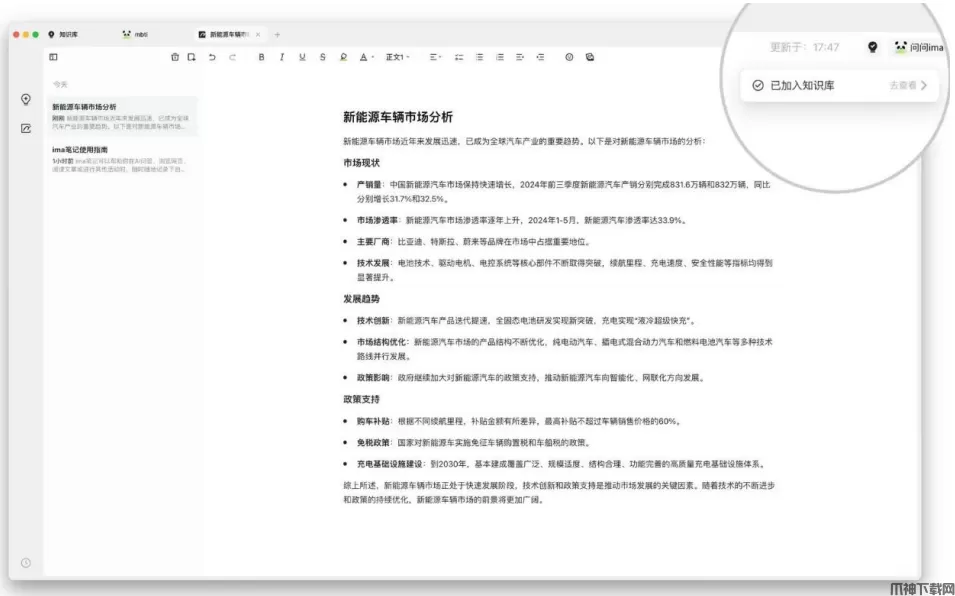Click the knowledge base shield icon near 问问ima
This screenshot has height=596, width=955.
(x=873, y=47)
